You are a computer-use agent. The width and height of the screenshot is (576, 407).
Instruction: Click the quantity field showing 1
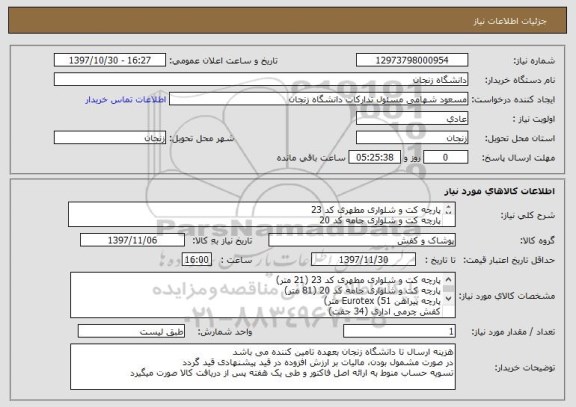tap(399, 332)
